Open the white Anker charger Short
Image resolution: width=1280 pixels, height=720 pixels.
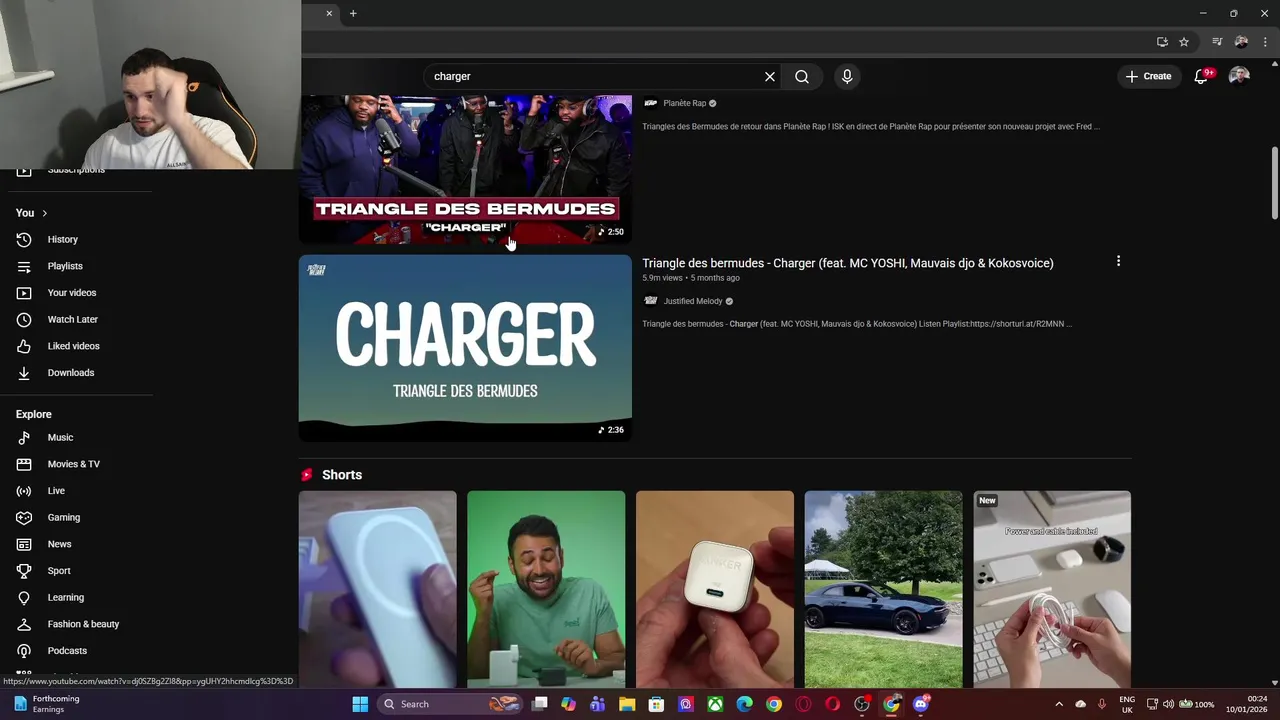715,589
